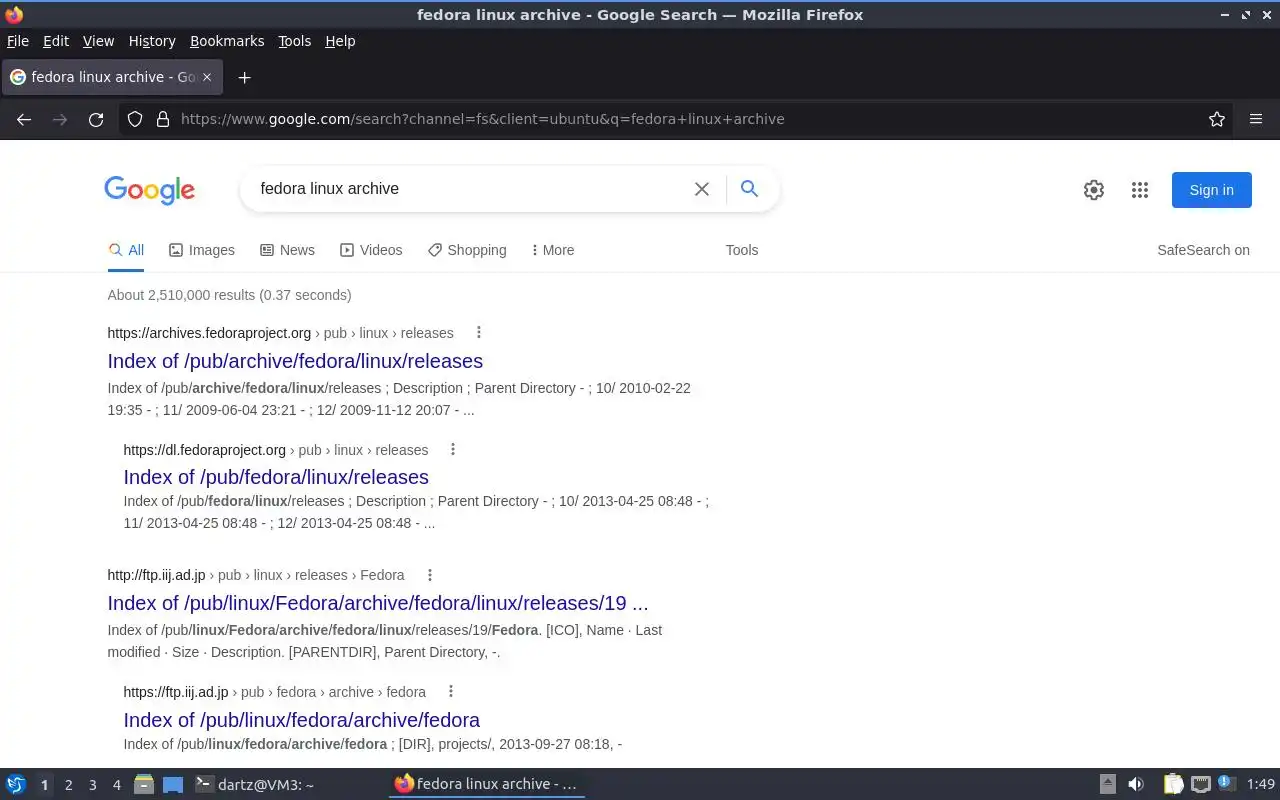Open the Google apps grid
Viewport: 1280px width, 800px height.
(1140, 190)
